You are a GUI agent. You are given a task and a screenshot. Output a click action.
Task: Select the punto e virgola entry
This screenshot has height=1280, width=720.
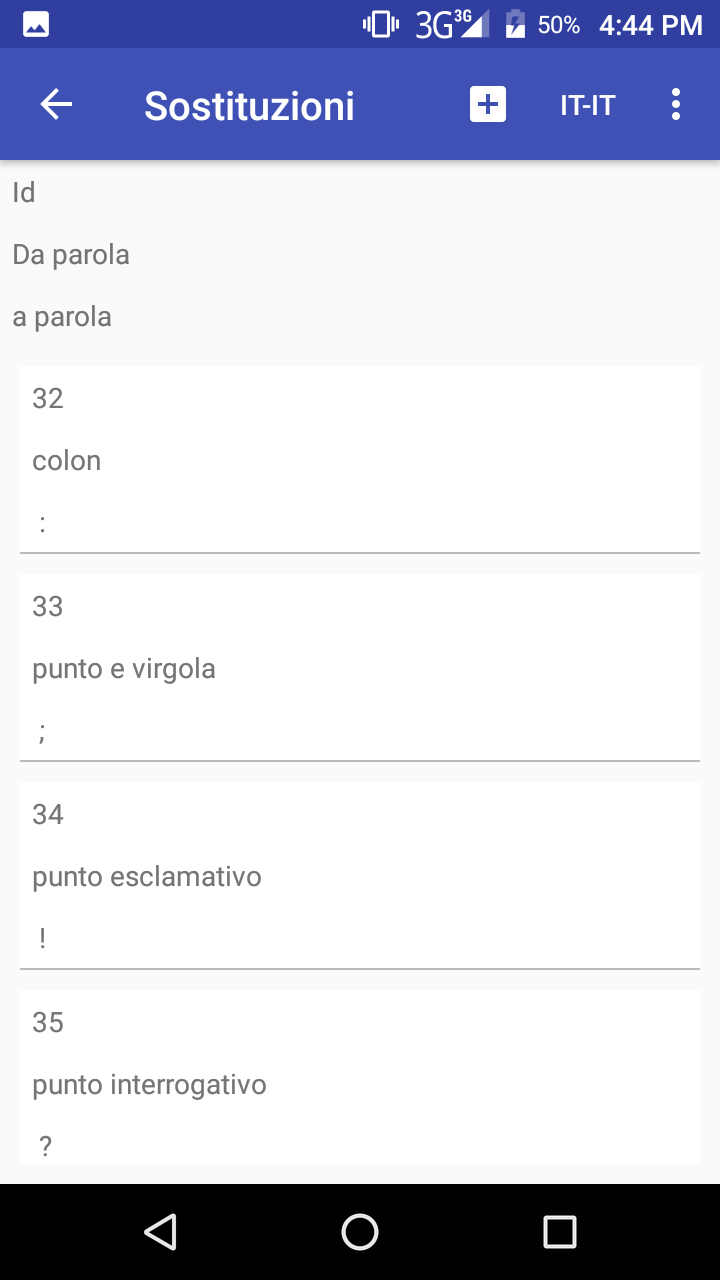point(360,668)
